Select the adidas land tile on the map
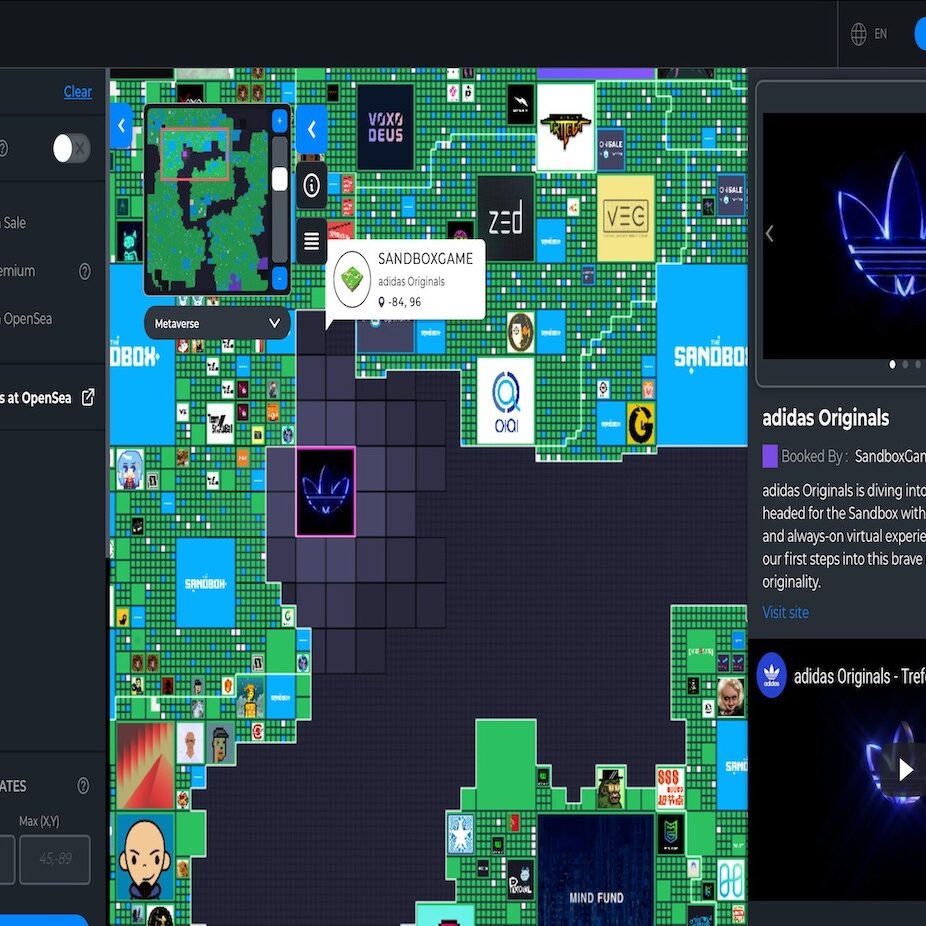This screenshot has width=926, height=926. [325, 491]
